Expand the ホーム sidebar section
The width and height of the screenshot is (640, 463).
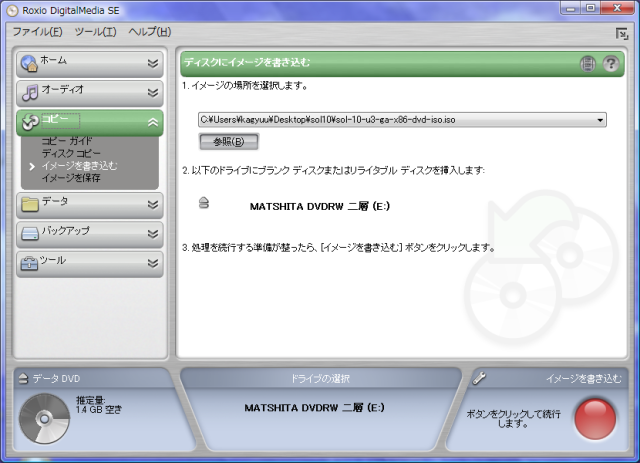[x=153, y=63]
